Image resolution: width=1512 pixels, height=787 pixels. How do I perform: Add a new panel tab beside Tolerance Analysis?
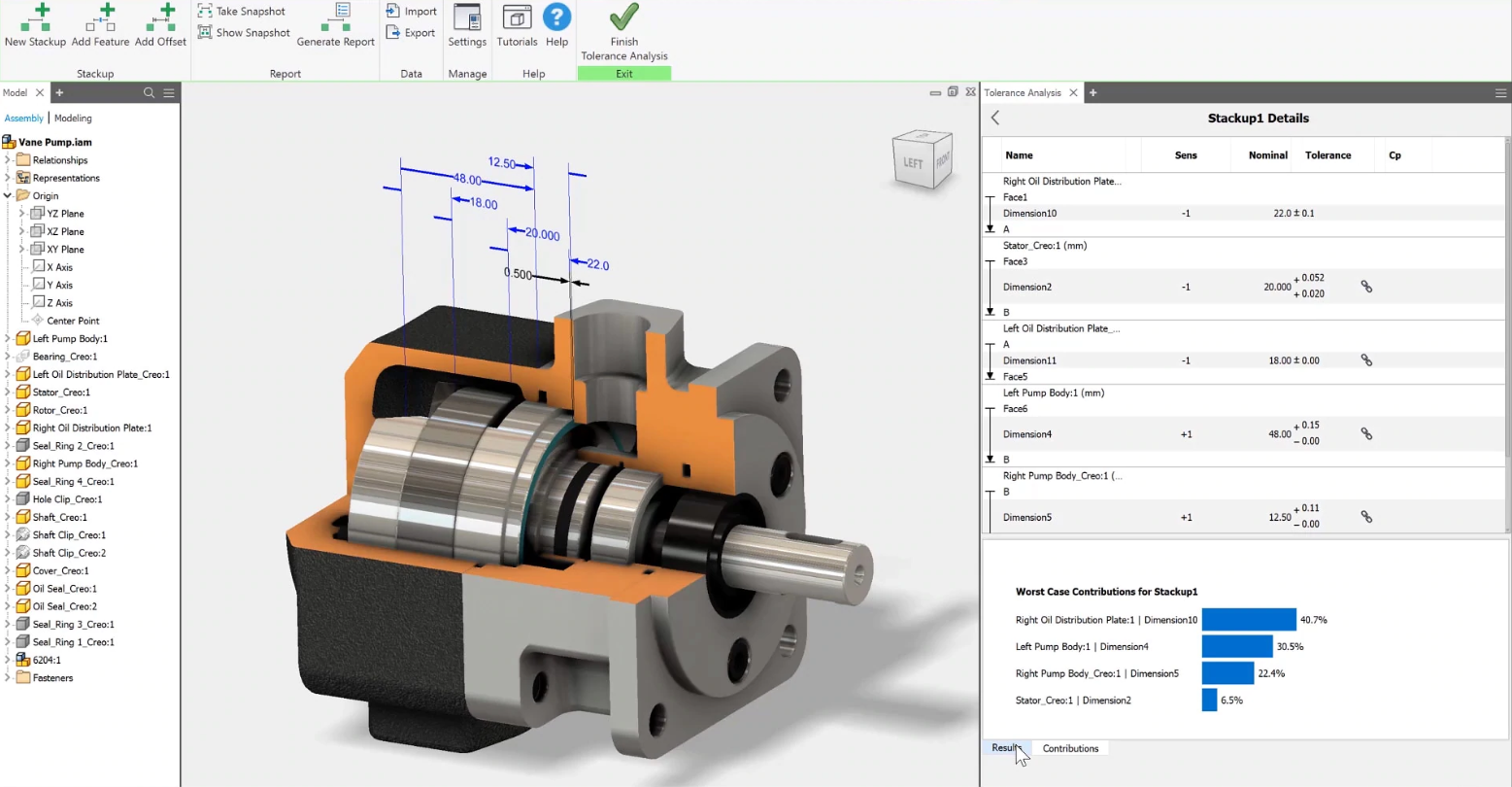click(x=1092, y=93)
